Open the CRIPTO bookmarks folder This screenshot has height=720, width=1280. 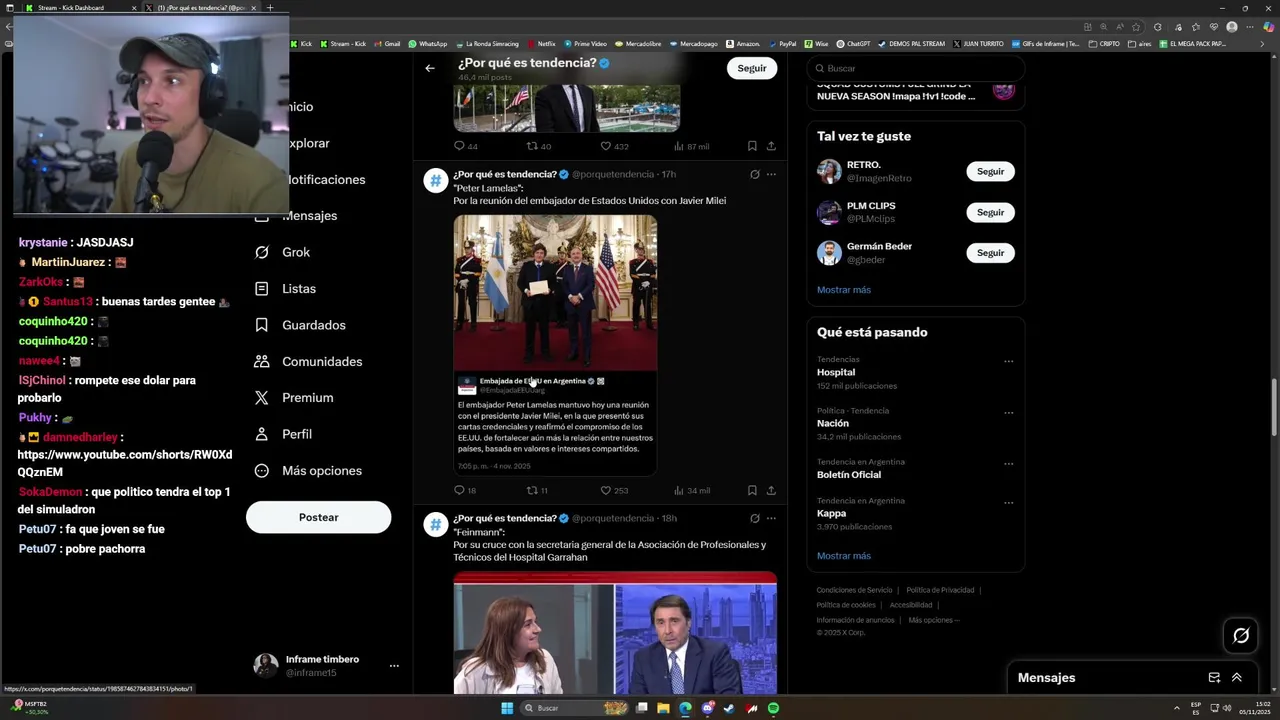(1104, 44)
